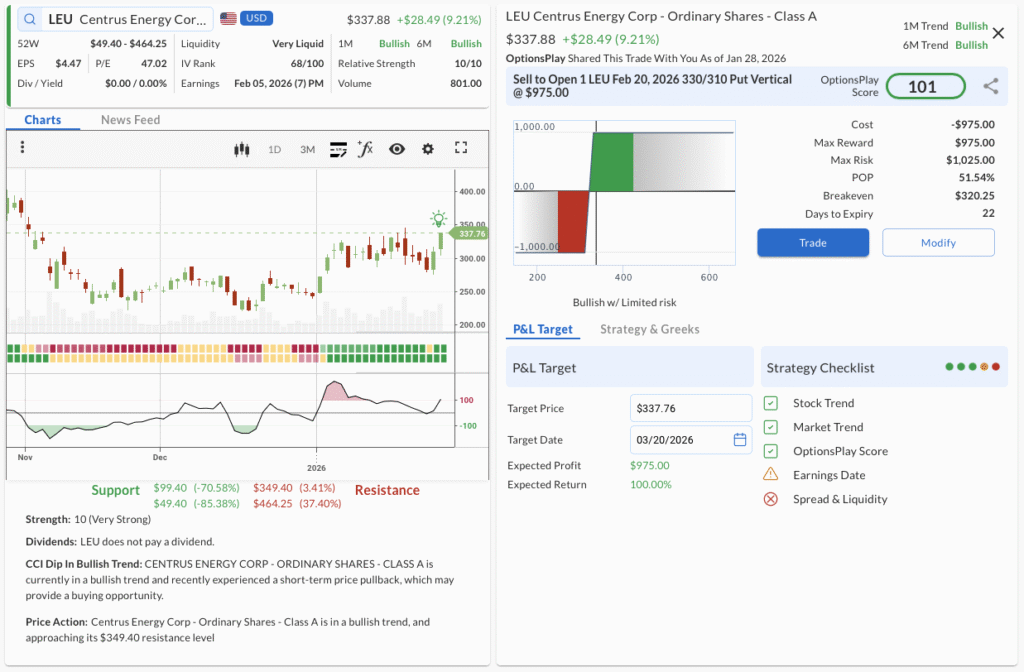Expand the chart to fullscreen

pos(461,148)
